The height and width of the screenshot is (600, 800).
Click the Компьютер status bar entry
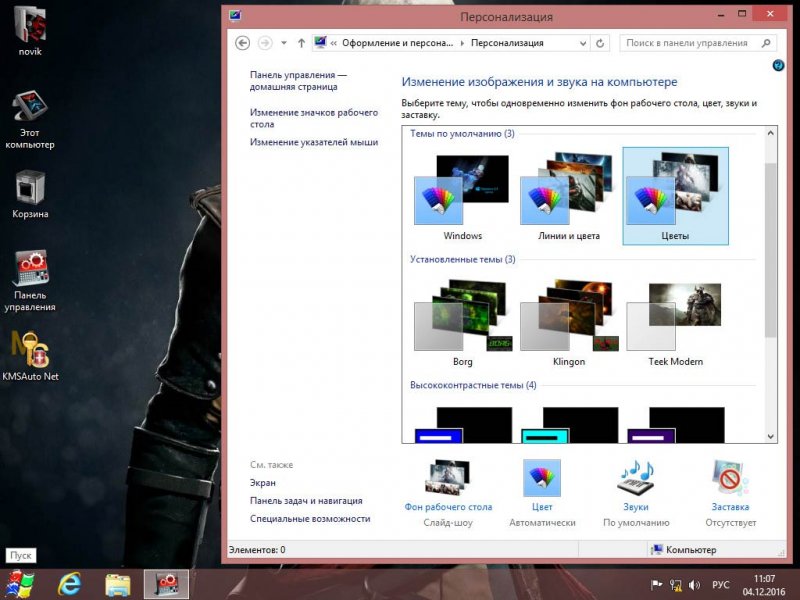(684, 550)
